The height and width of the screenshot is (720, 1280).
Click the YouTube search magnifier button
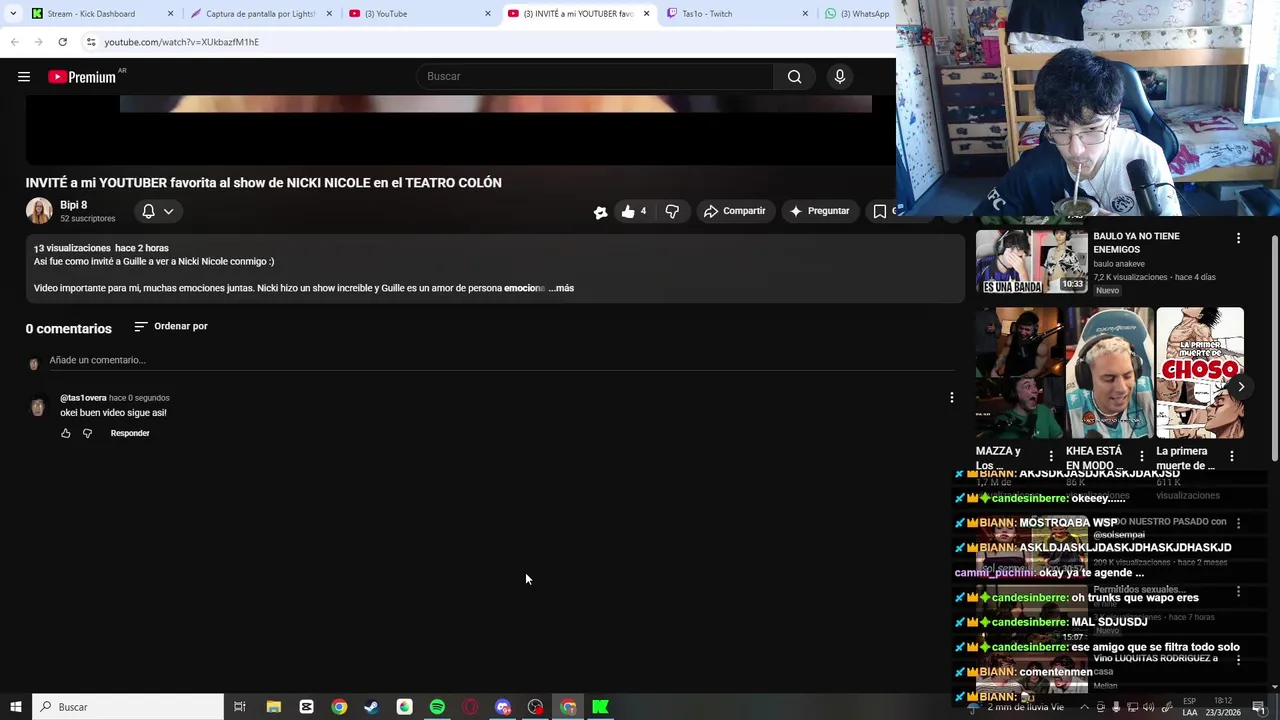coord(794,77)
